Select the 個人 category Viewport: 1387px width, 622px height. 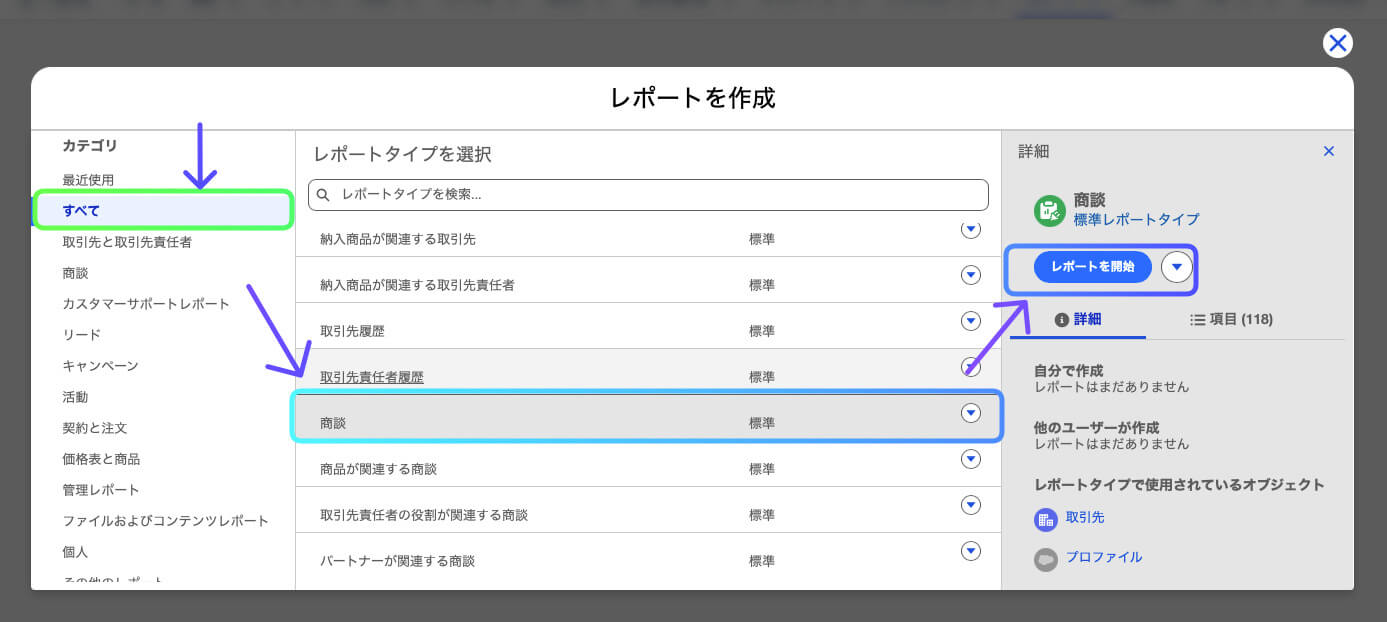pos(75,552)
